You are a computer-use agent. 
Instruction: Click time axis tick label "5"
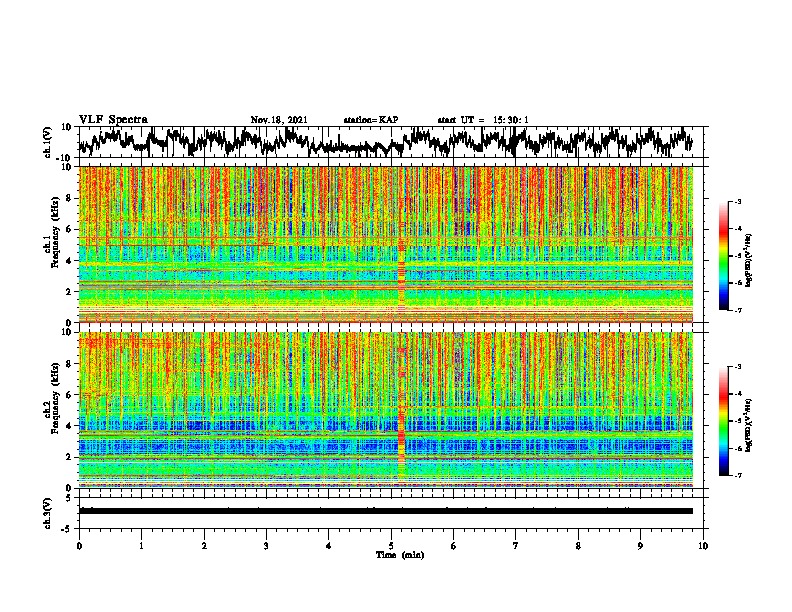pyautogui.click(x=391, y=546)
